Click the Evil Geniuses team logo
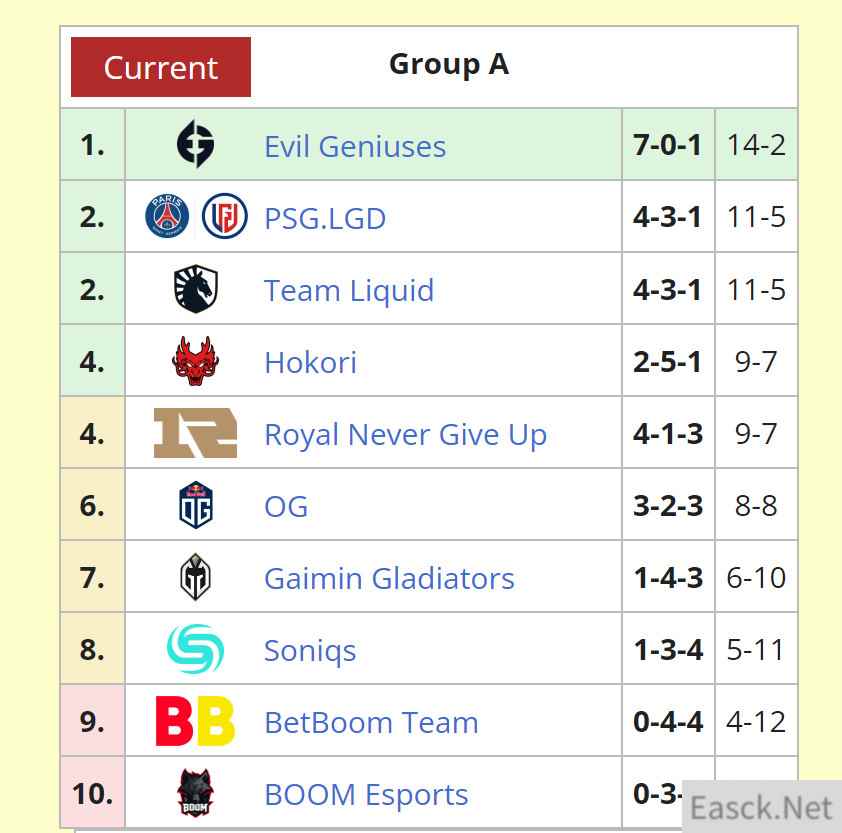 point(195,144)
